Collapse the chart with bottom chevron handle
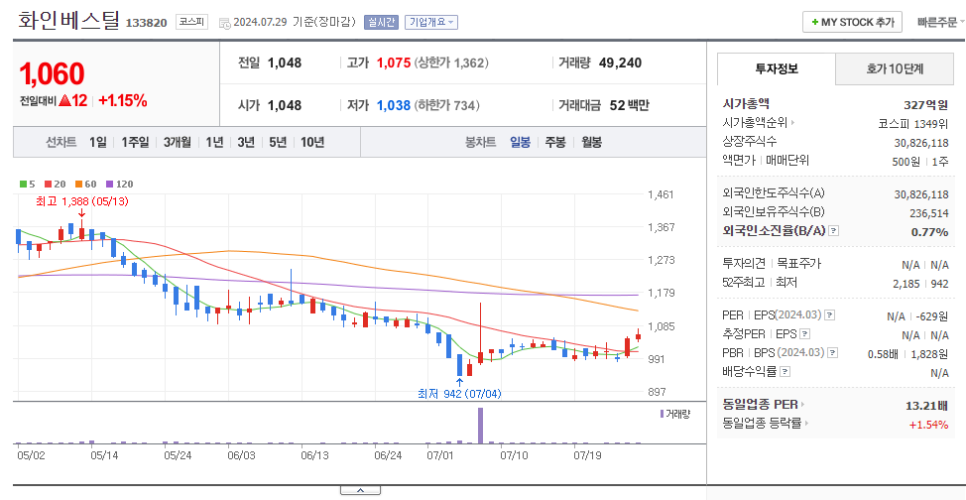Viewport: 966px width, 500px height. [360, 490]
